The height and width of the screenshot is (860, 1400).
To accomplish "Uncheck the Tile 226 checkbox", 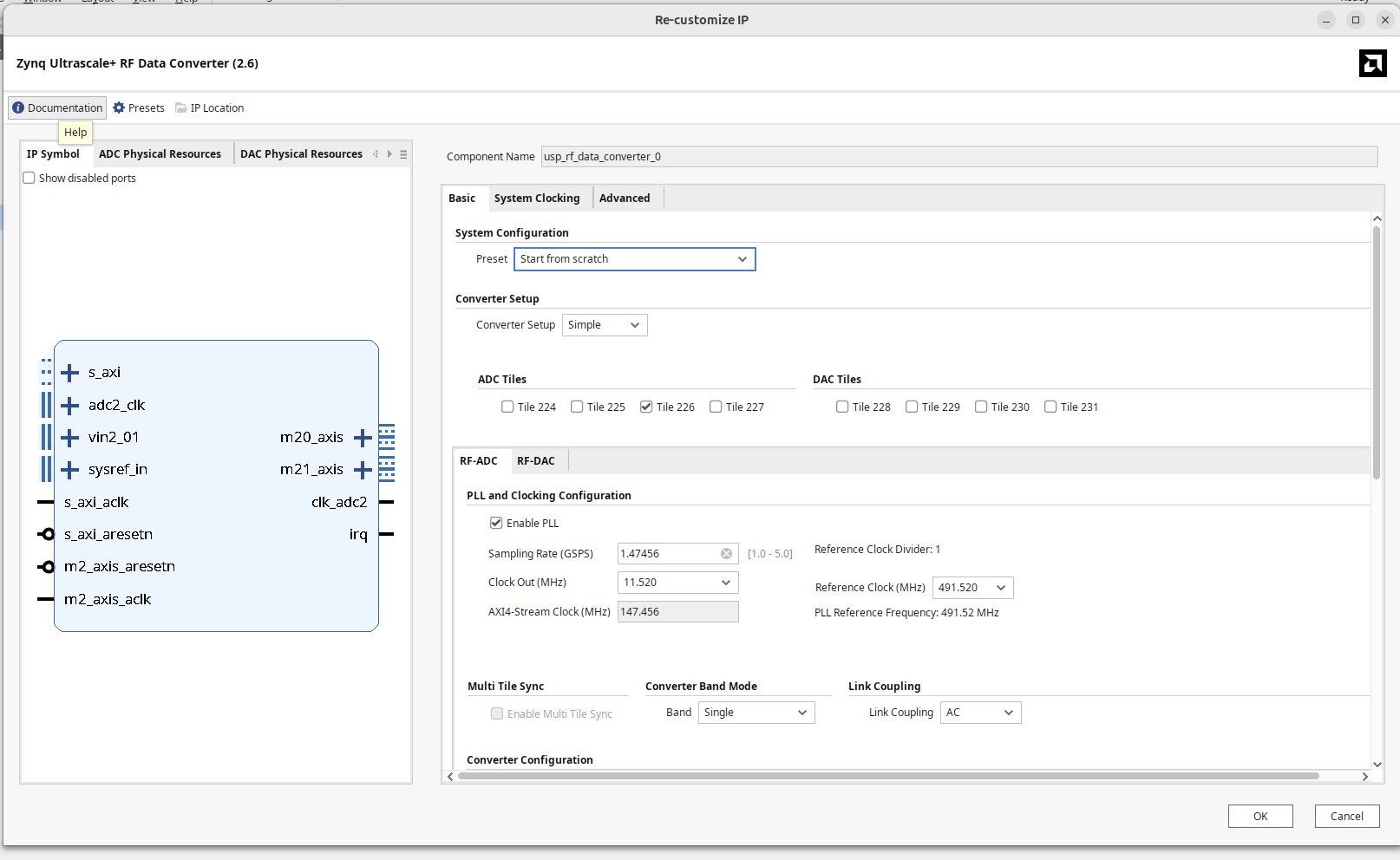I will [646, 407].
